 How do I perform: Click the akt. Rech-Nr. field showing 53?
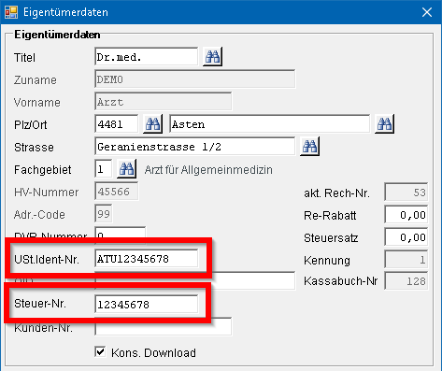pyautogui.click(x=406, y=192)
